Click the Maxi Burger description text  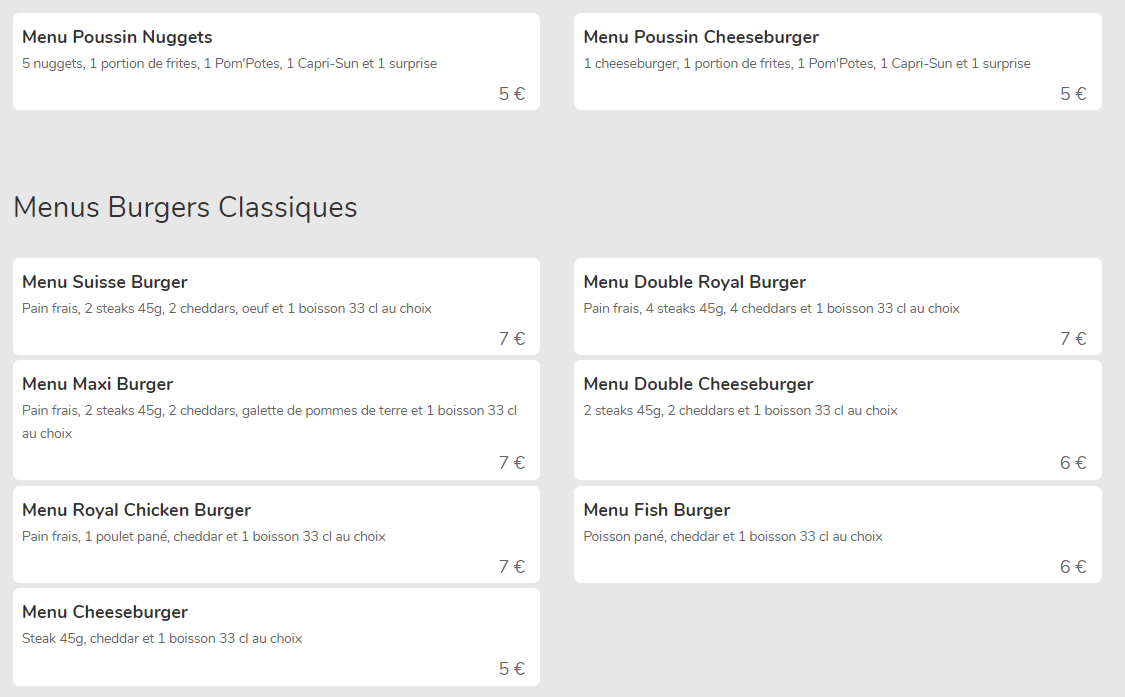coord(270,422)
